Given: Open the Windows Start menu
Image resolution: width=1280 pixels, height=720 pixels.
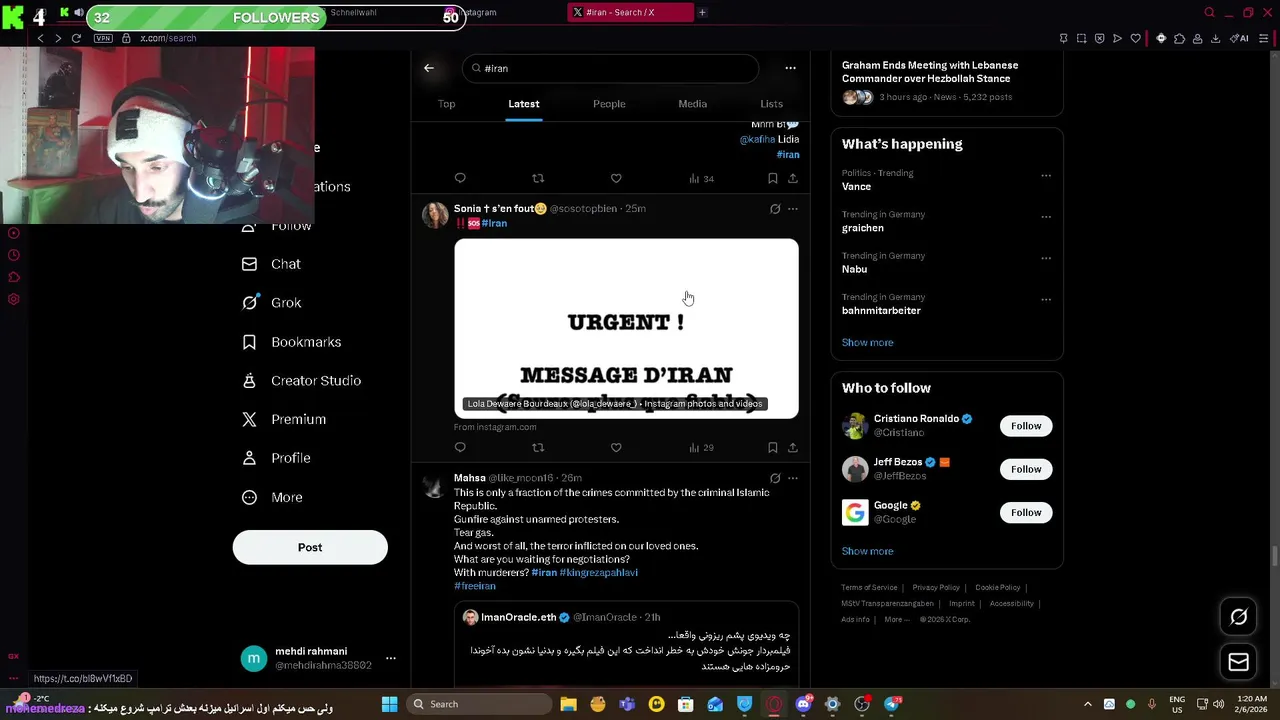Looking at the screenshot, I should [x=389, y=704].
